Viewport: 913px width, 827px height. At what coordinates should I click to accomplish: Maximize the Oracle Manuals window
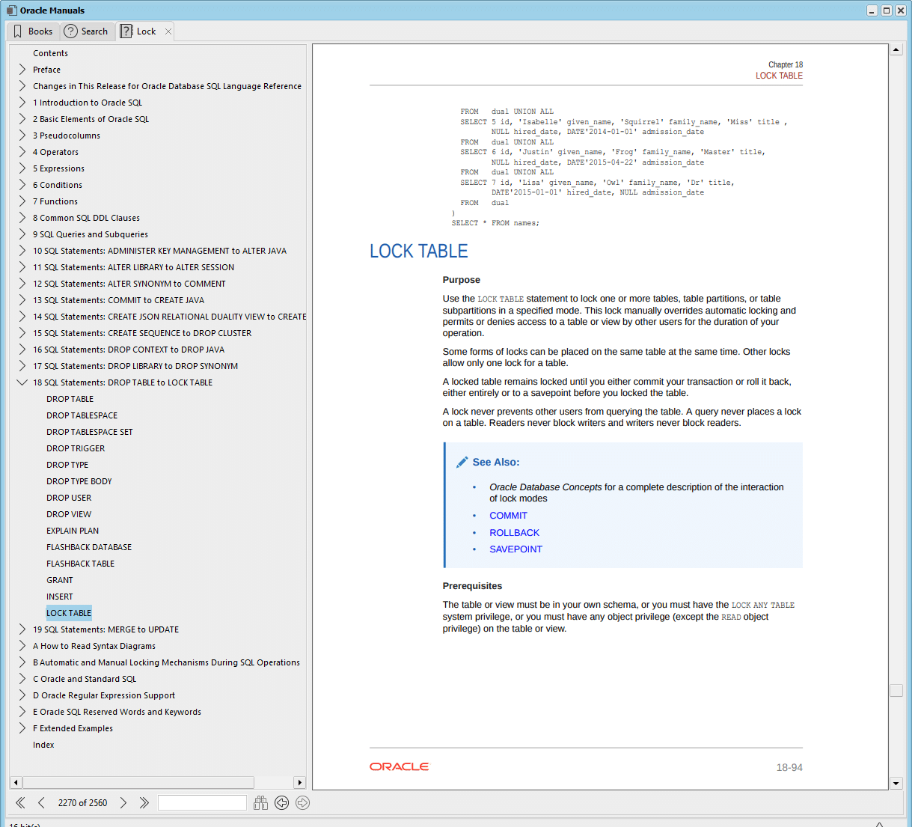886,10
